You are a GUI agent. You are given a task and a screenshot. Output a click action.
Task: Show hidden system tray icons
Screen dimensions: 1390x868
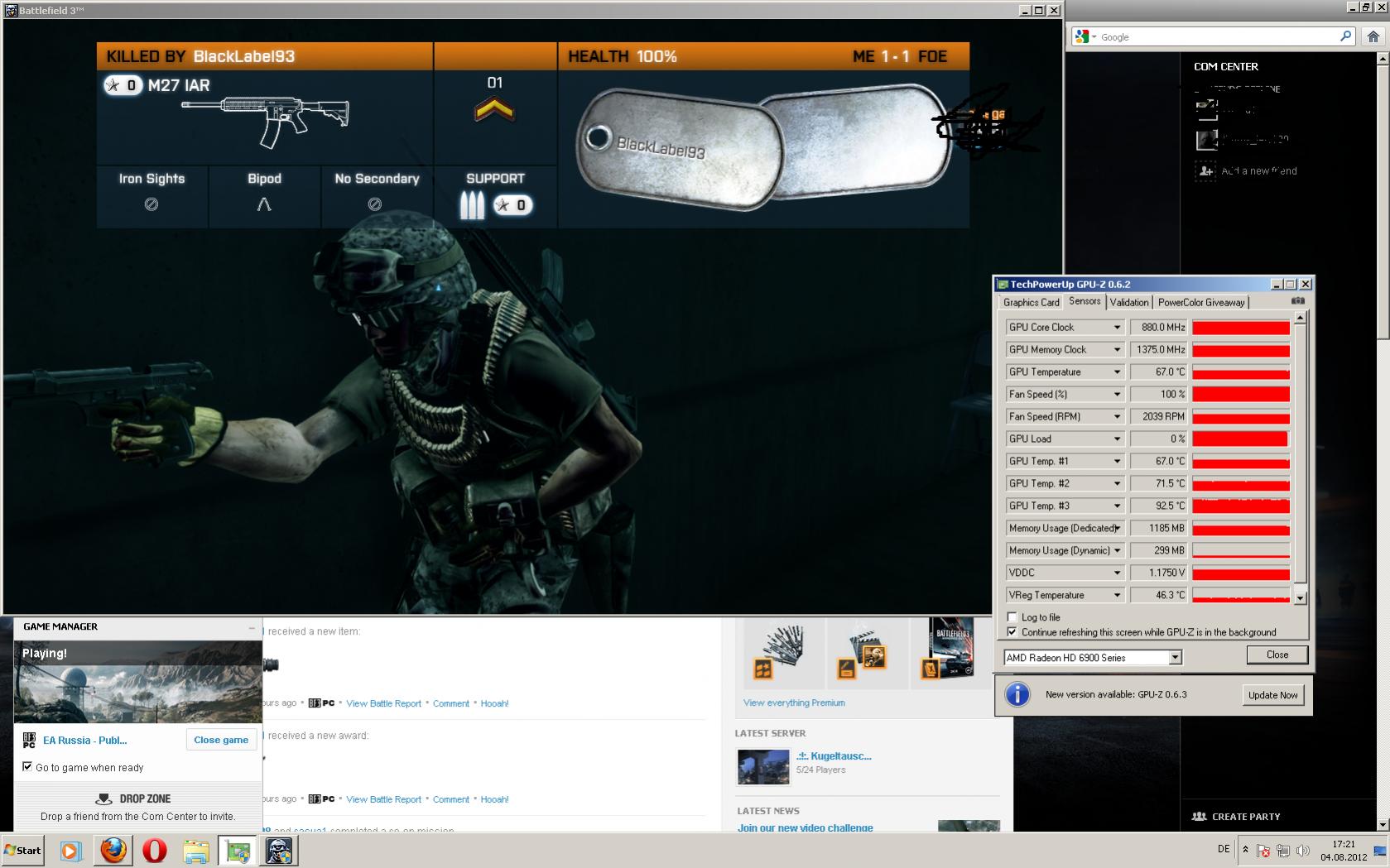click(1245, 850)
